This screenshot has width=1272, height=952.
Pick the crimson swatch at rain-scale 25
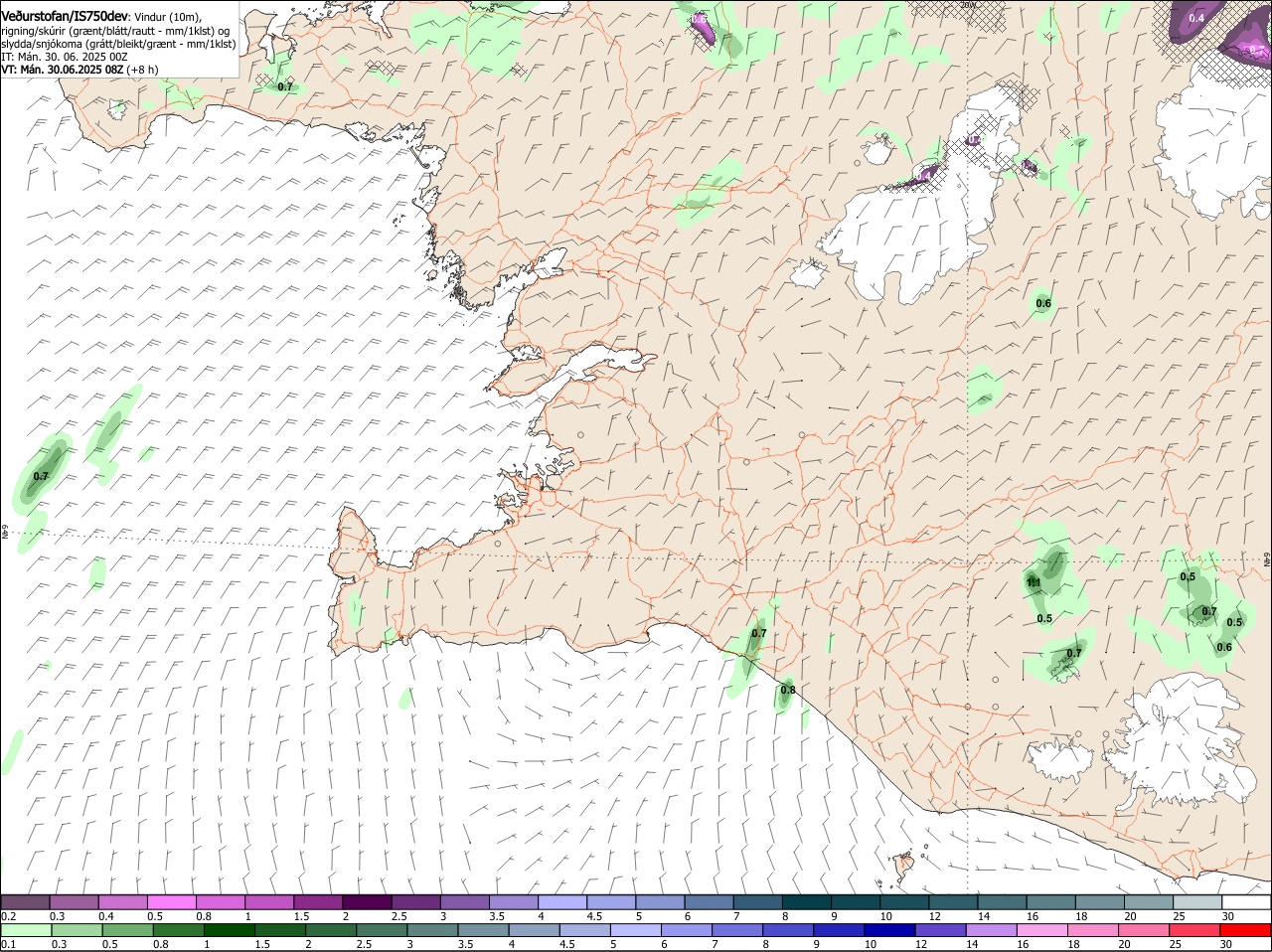tap(1194, 930)
